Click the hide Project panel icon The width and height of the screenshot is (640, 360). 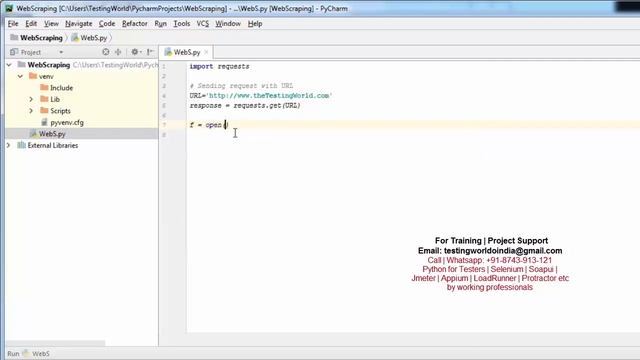(150, 52)
